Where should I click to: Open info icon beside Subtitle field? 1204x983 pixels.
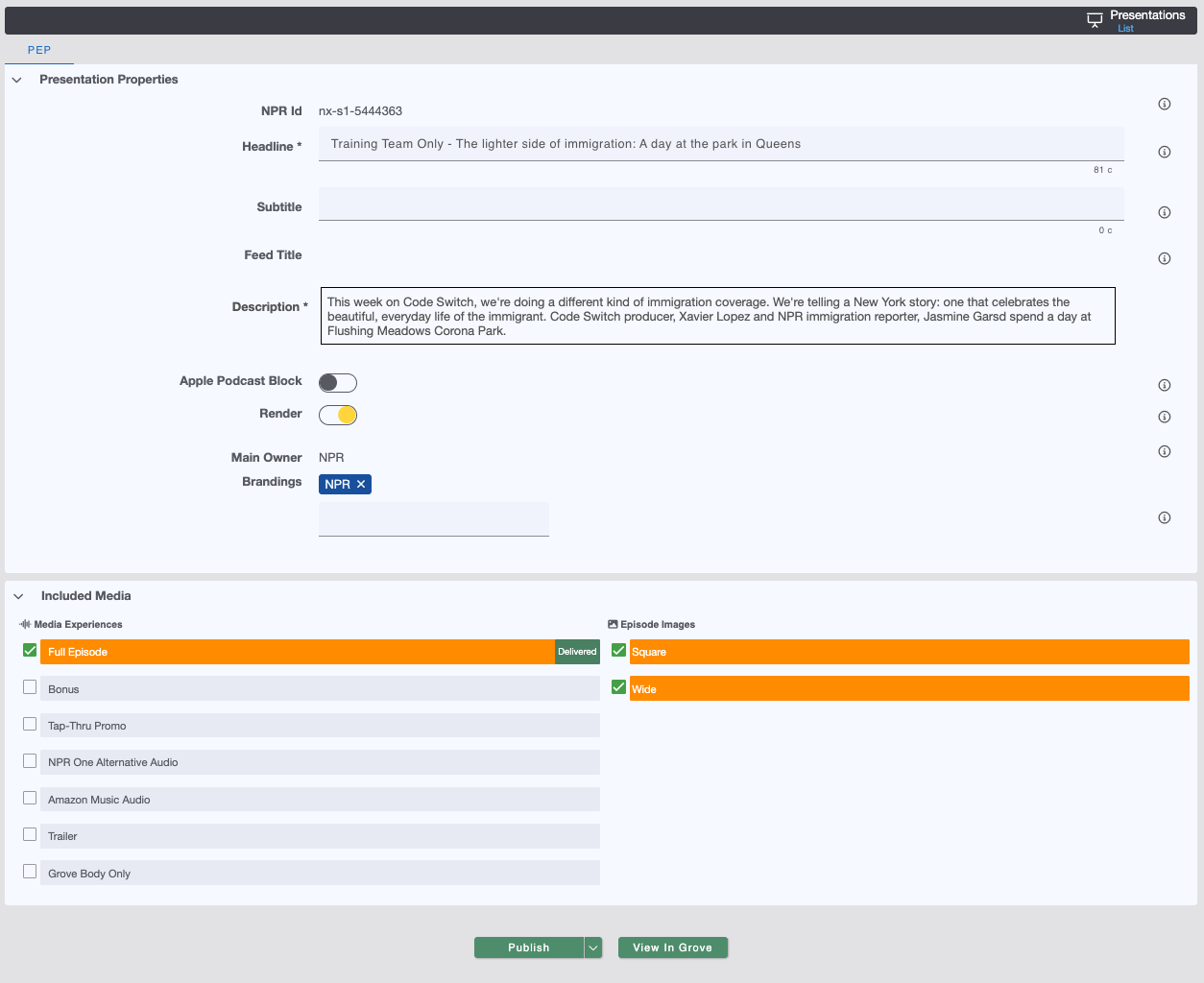pos(1165,212)
